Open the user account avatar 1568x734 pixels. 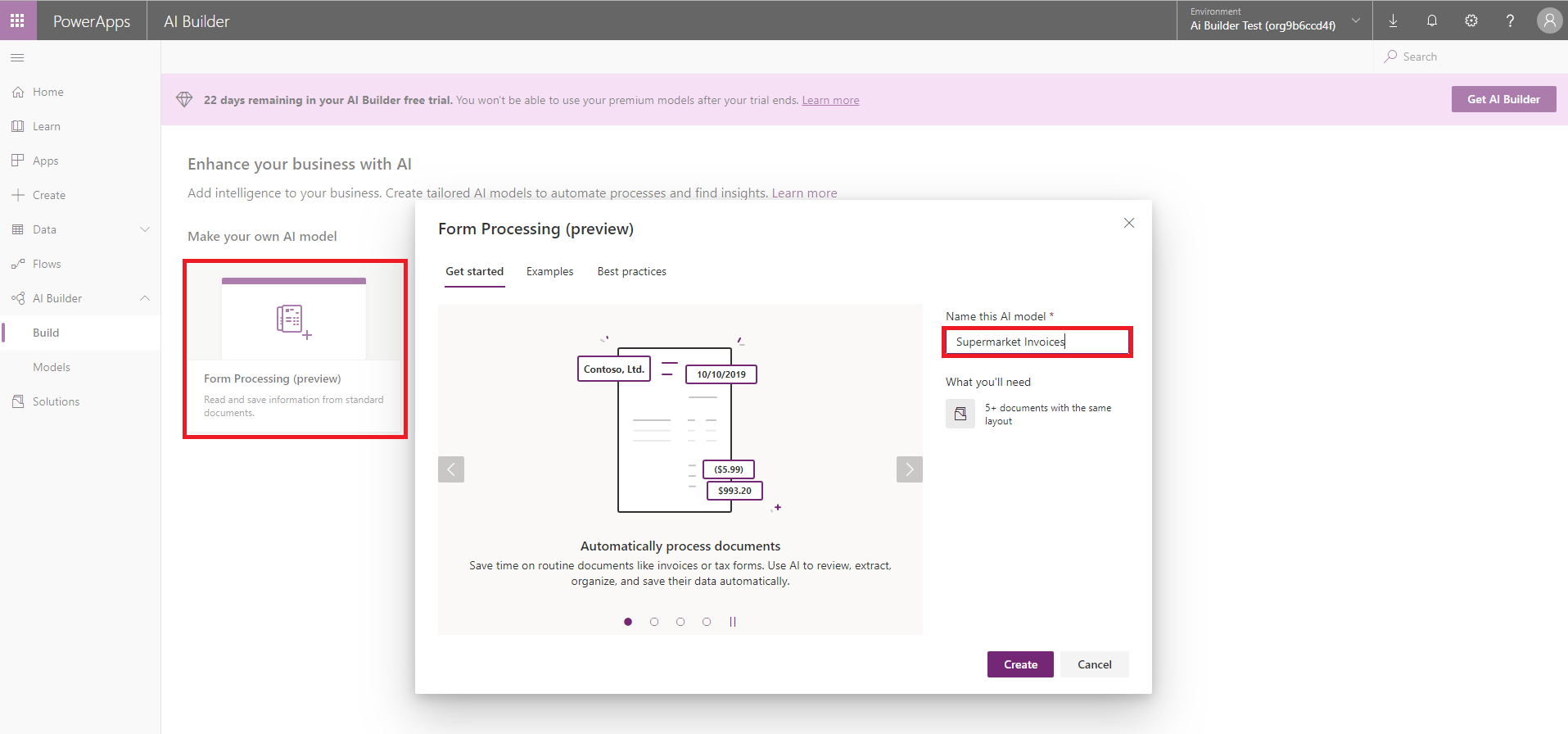pyautogui.click(x=1548, y=20)
